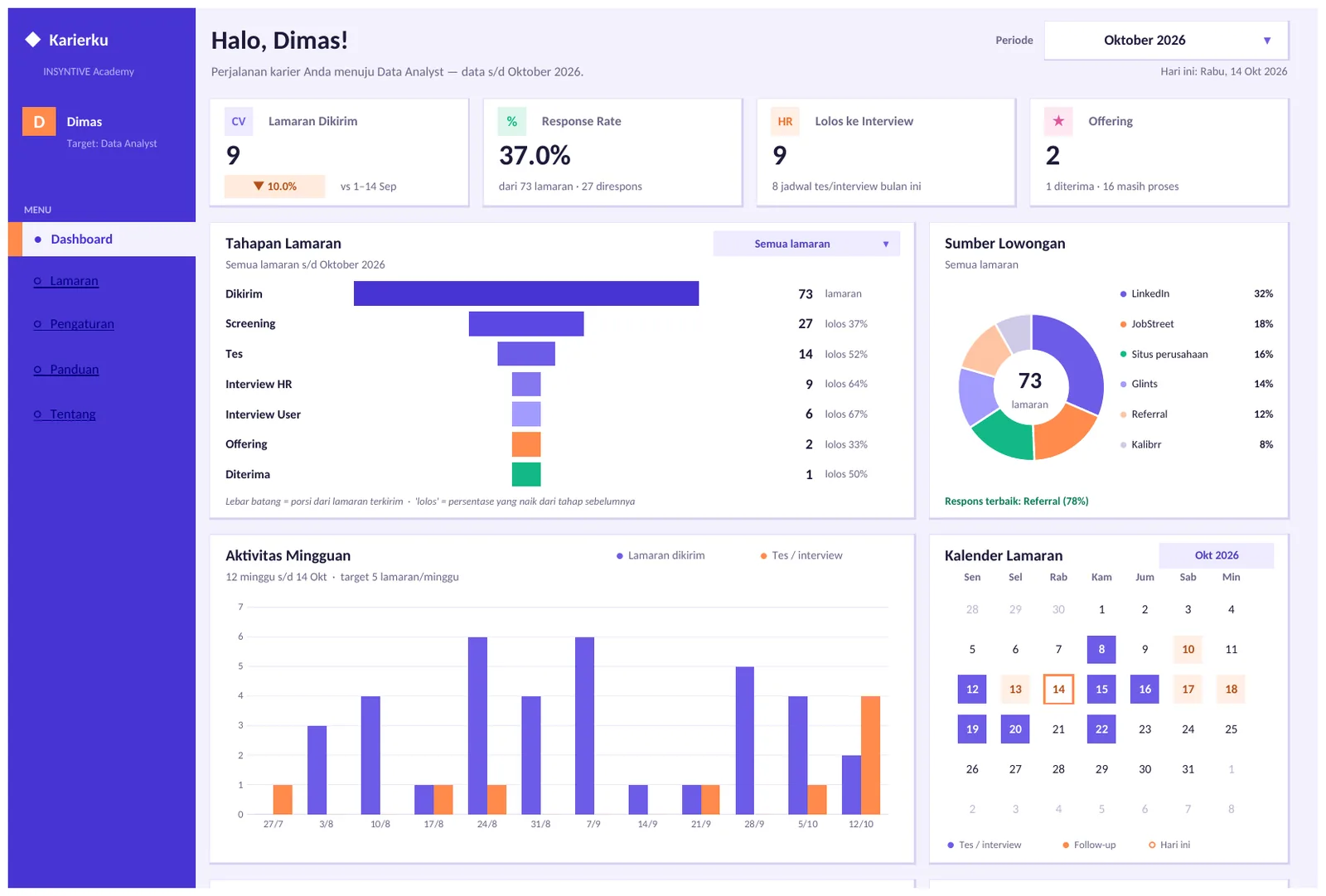This screenshot has height=896, width=1326.
Task: Click the JobStreet legend entry
Action: click(1196, 324)
